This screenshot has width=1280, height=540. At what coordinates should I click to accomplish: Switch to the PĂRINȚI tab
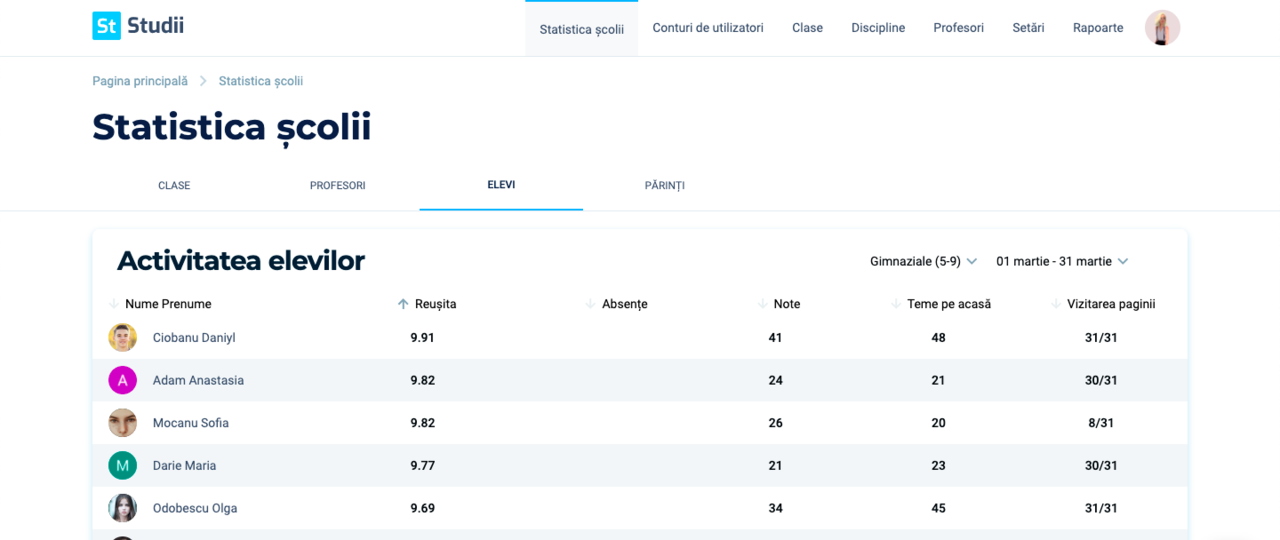point(665,186)
